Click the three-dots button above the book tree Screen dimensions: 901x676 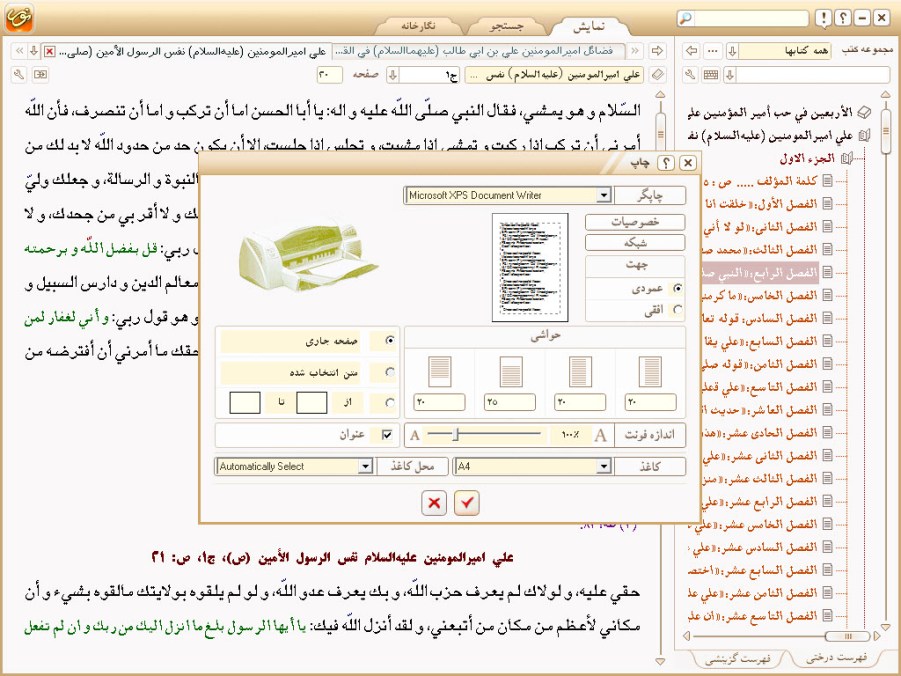pyautogui.click(x=713, y=51)
